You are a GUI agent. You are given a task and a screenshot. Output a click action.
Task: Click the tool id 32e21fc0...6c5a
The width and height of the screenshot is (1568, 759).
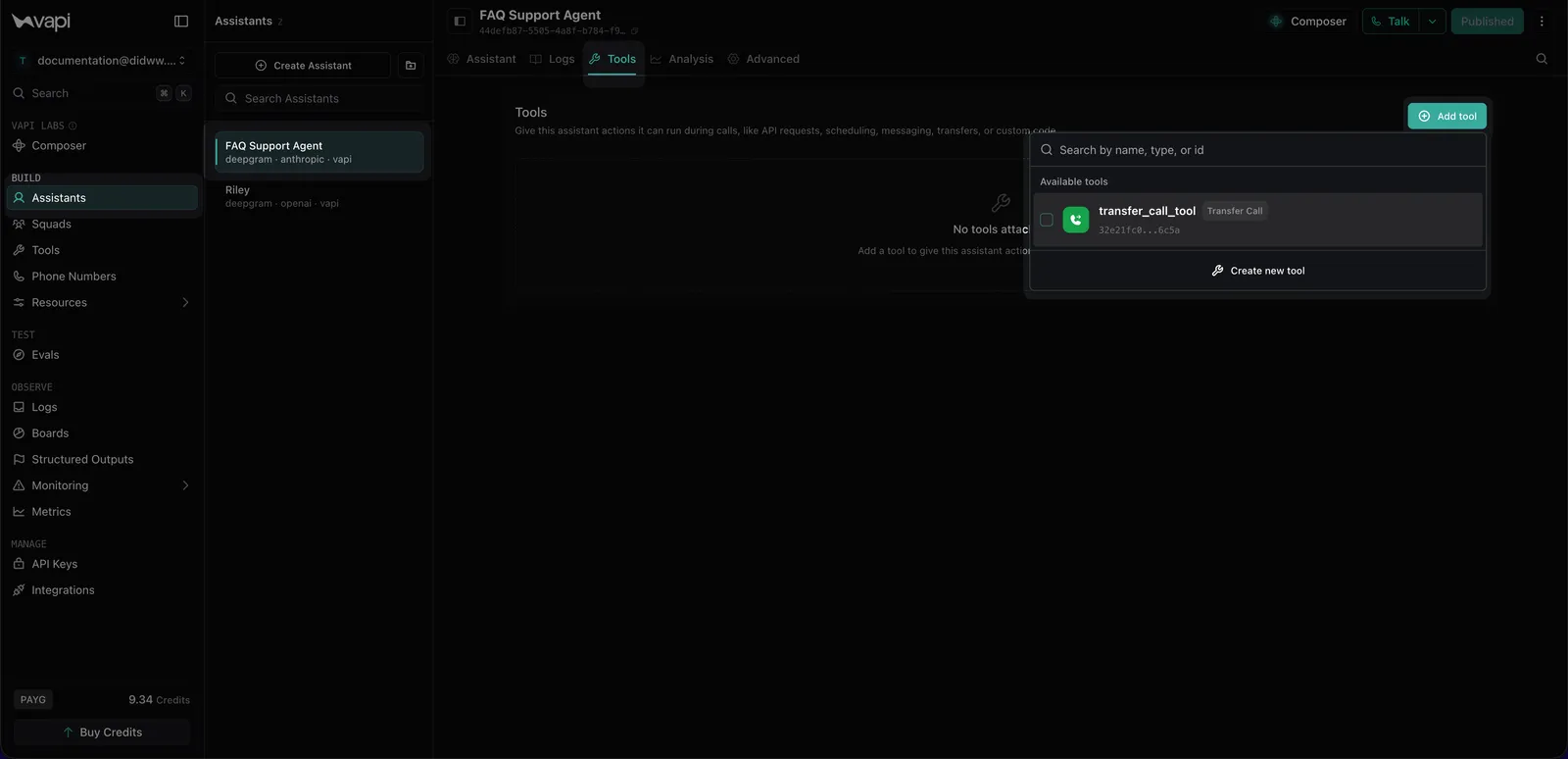1139,230
